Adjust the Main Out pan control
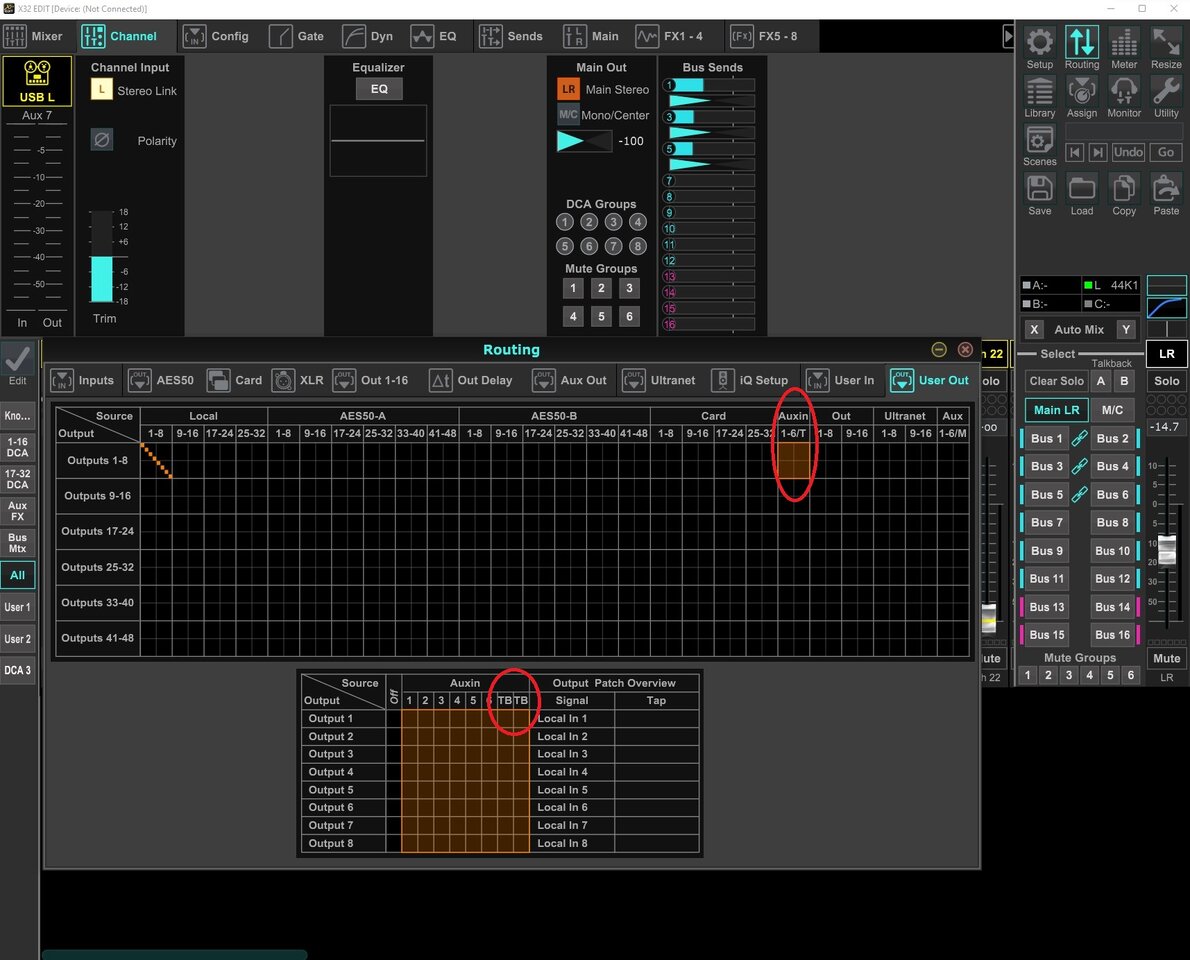Viewport: 1190px width, 960px height. 584,141
